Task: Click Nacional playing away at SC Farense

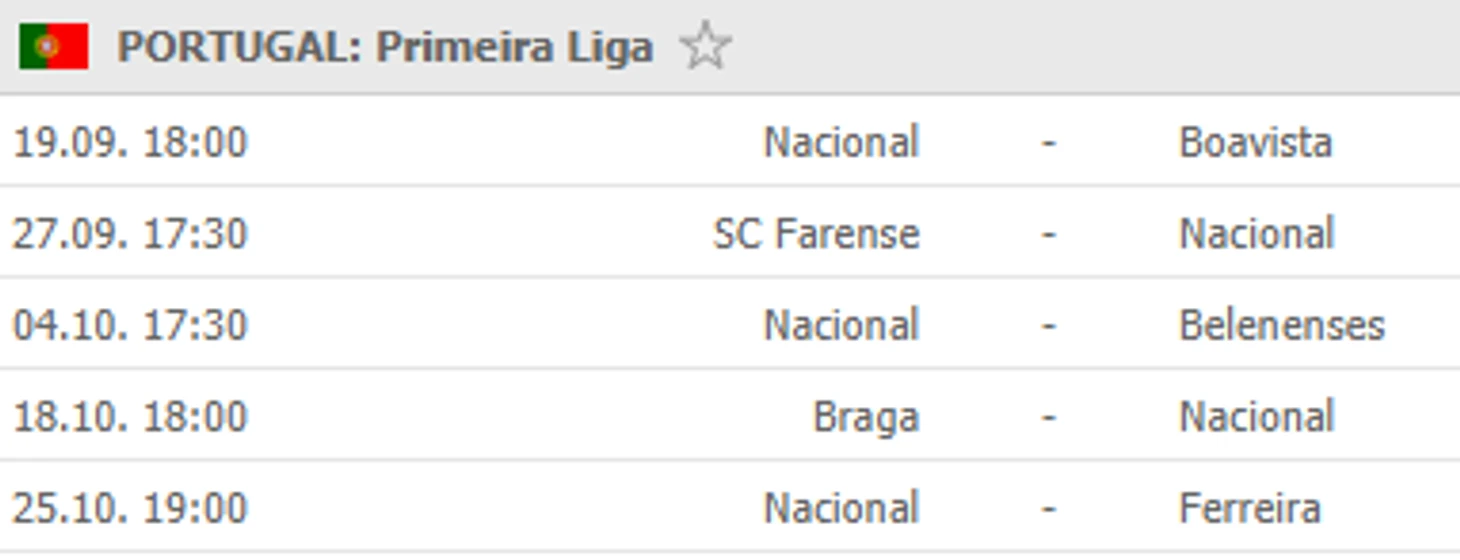Action: pos(1257,234)
